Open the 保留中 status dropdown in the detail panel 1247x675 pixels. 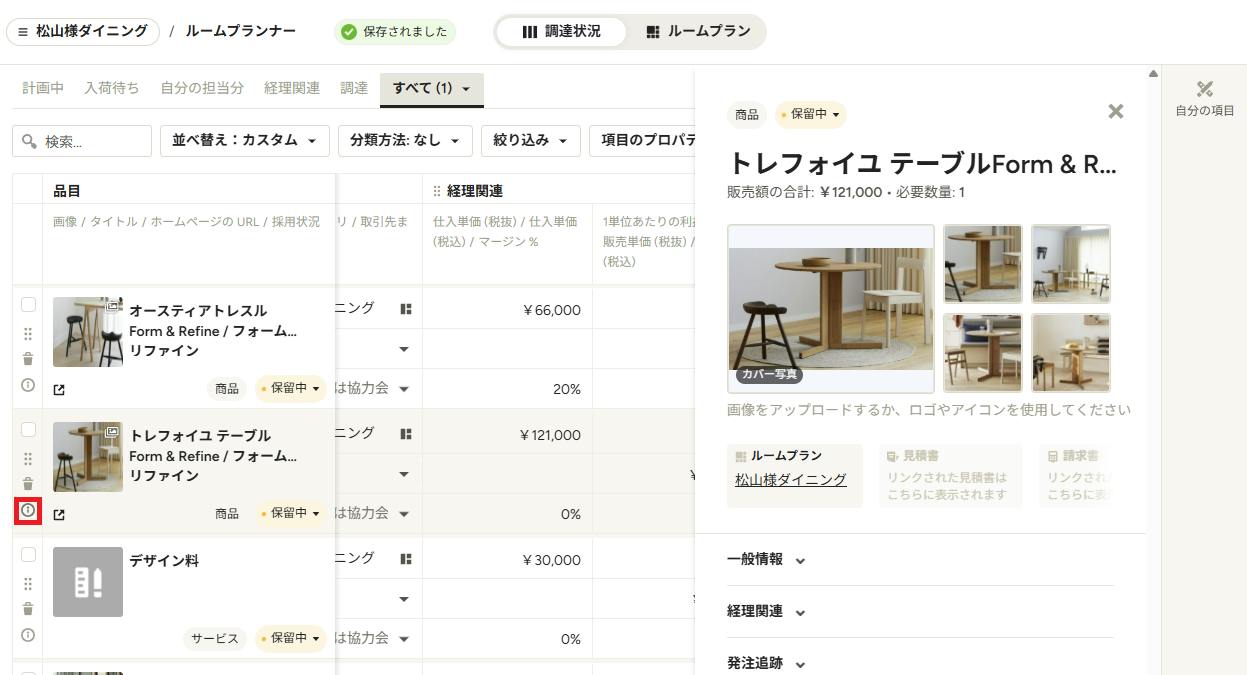click(811, 114)
